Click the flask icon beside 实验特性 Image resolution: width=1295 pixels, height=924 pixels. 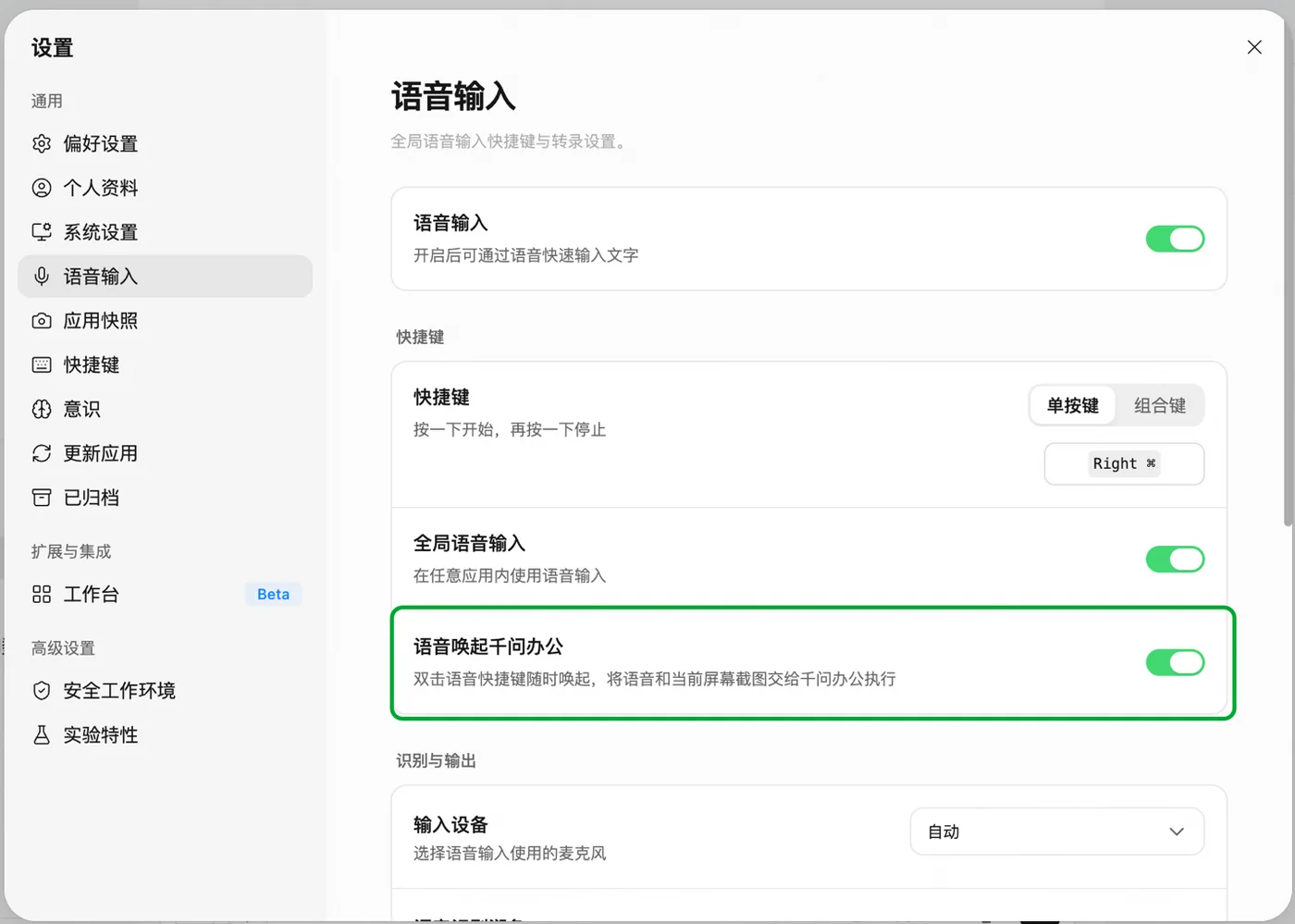(x=42, y=735)
